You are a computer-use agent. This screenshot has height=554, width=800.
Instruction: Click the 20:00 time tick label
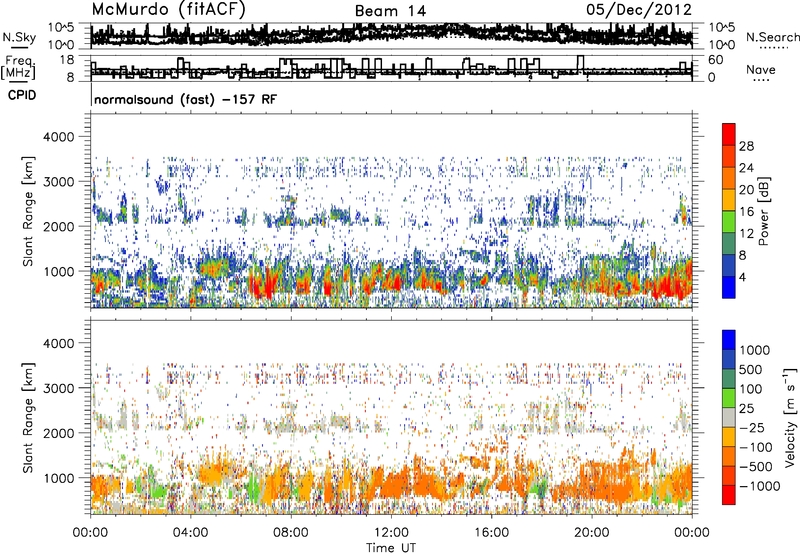(x=591, y=533)
